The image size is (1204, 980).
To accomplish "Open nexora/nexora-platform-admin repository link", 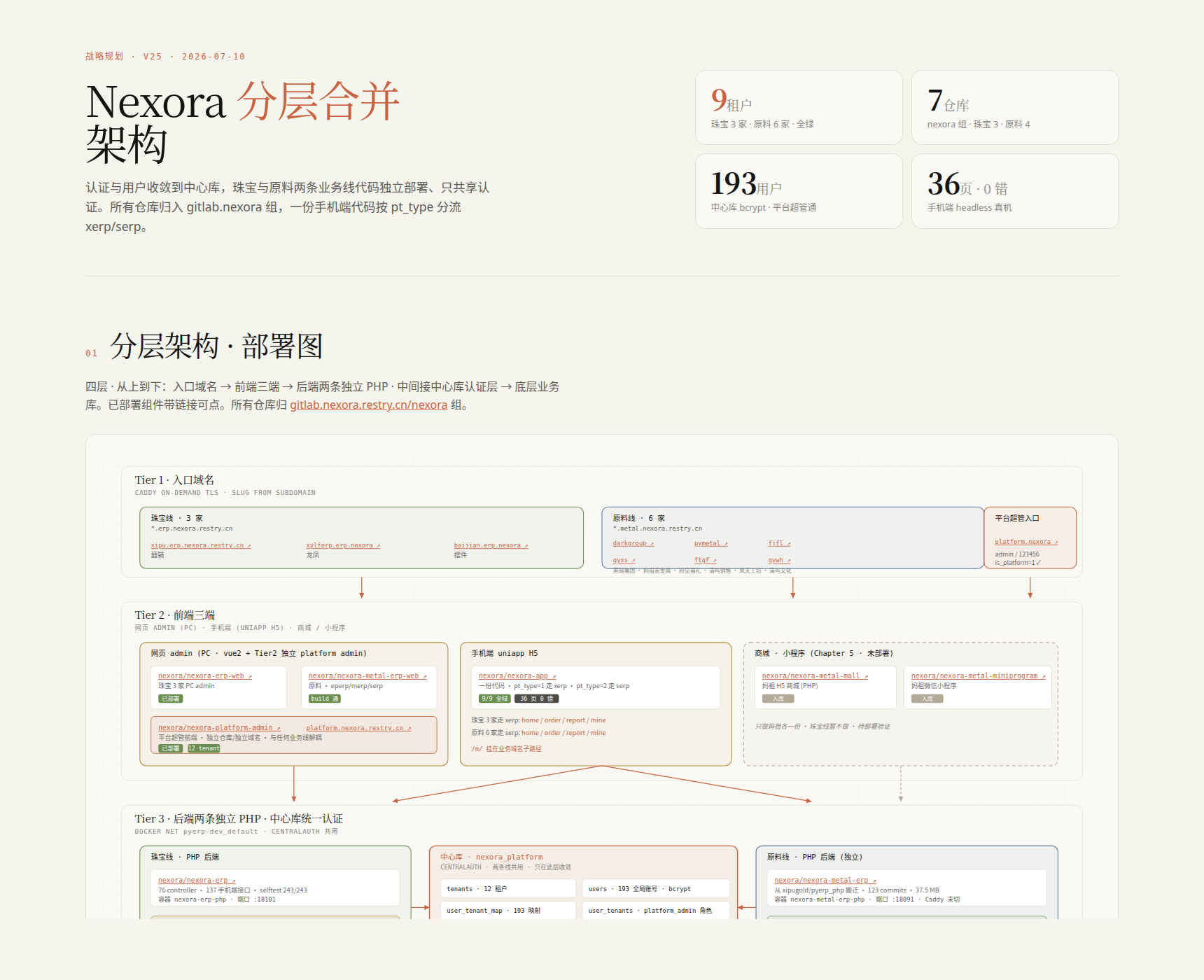I will (x=219, y=728).
